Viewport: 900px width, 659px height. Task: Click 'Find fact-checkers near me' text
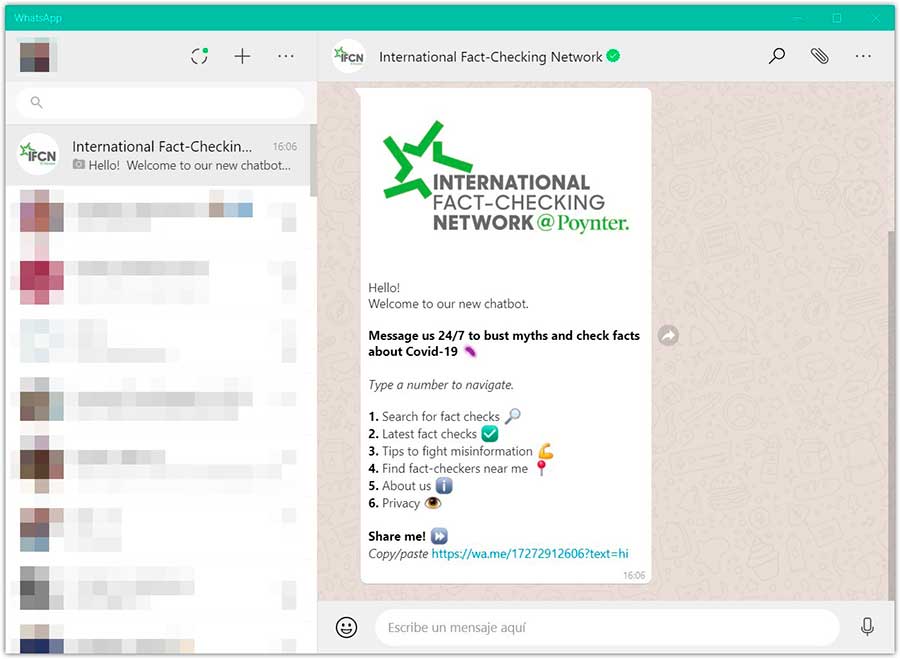tap(455, 468)
